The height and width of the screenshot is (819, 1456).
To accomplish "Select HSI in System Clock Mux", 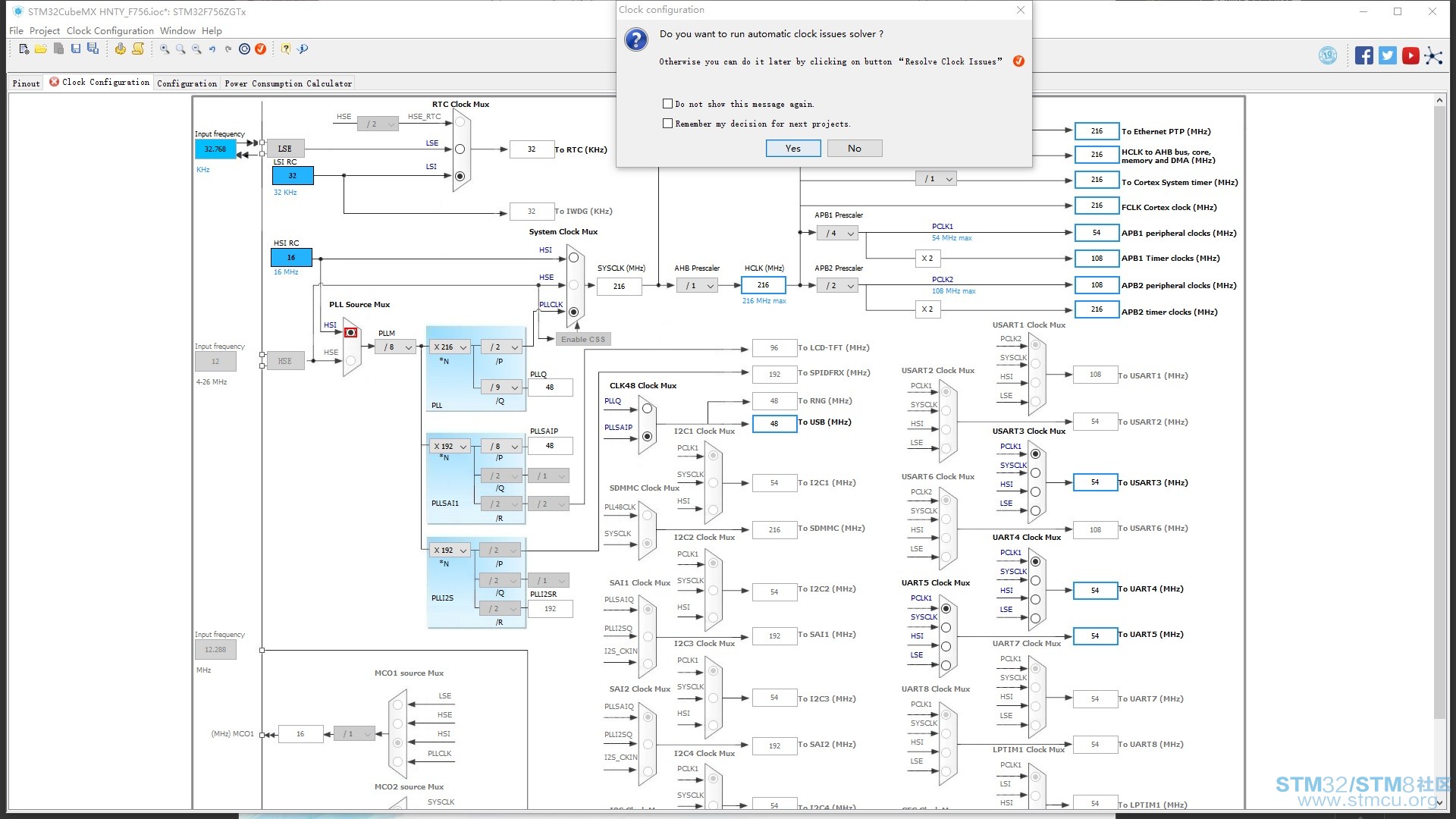I will (x=574, y=258).
